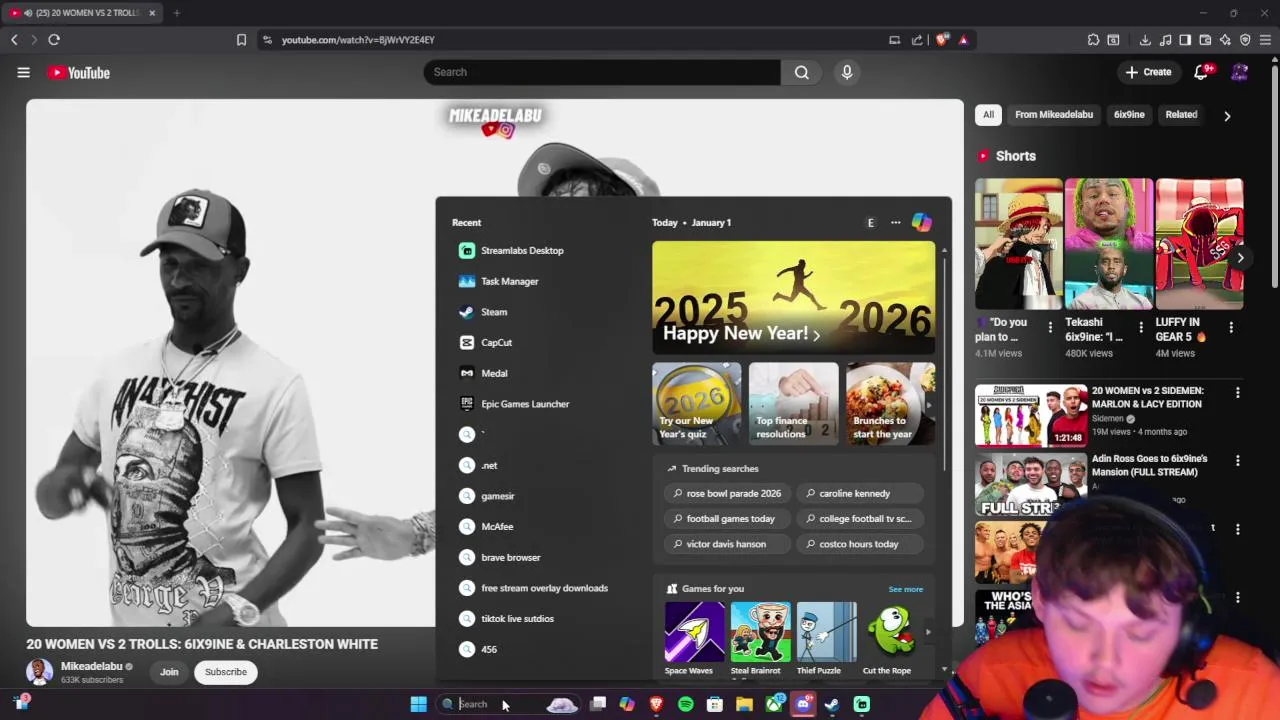Share this page via share icon
Screen dimensions: 1280x720
coord(917,40)
